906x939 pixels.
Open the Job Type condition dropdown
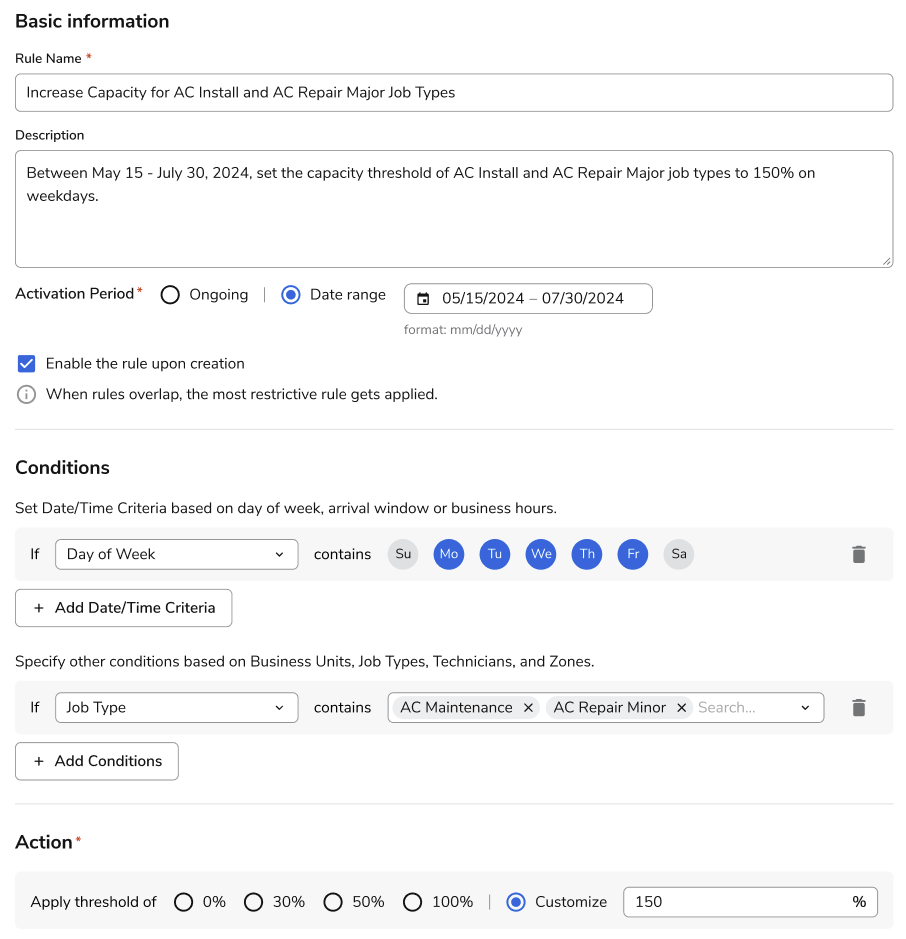click(x=176, y=707)
